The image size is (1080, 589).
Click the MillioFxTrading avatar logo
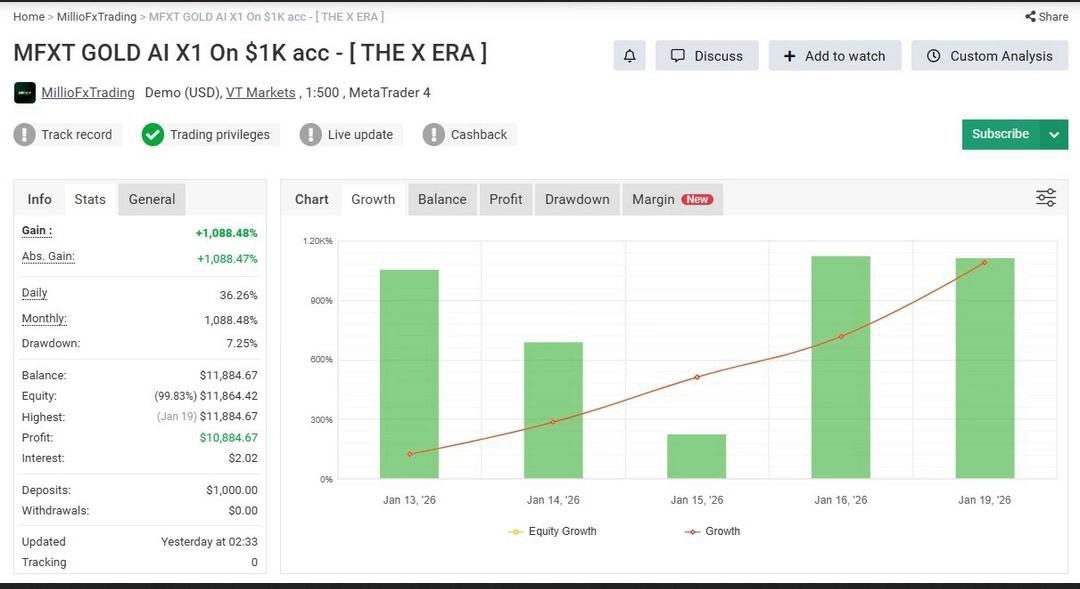25,92
